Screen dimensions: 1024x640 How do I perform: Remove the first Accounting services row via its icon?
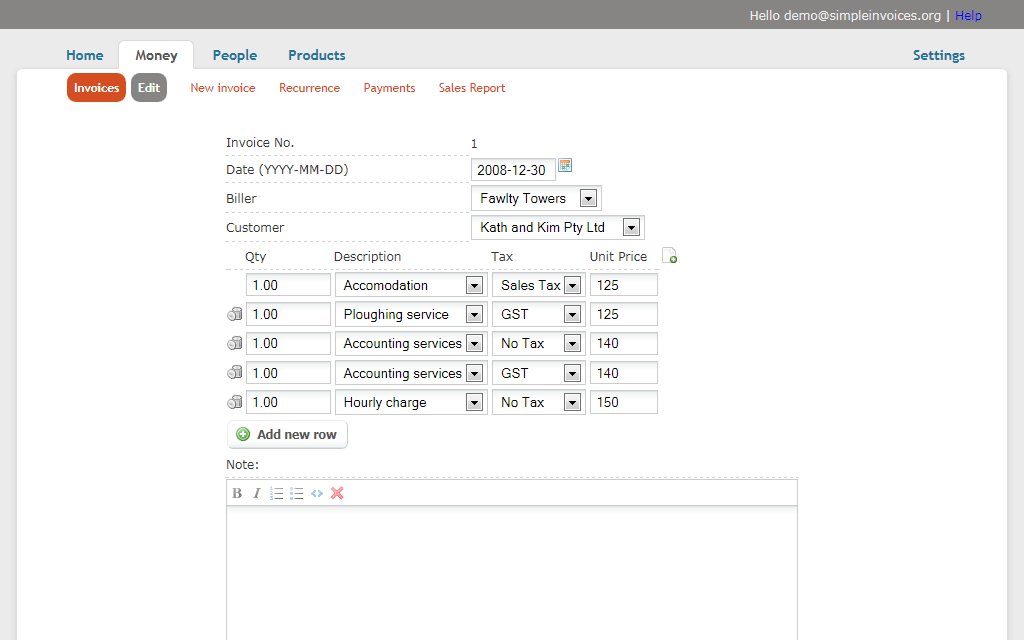click(234, 343)
